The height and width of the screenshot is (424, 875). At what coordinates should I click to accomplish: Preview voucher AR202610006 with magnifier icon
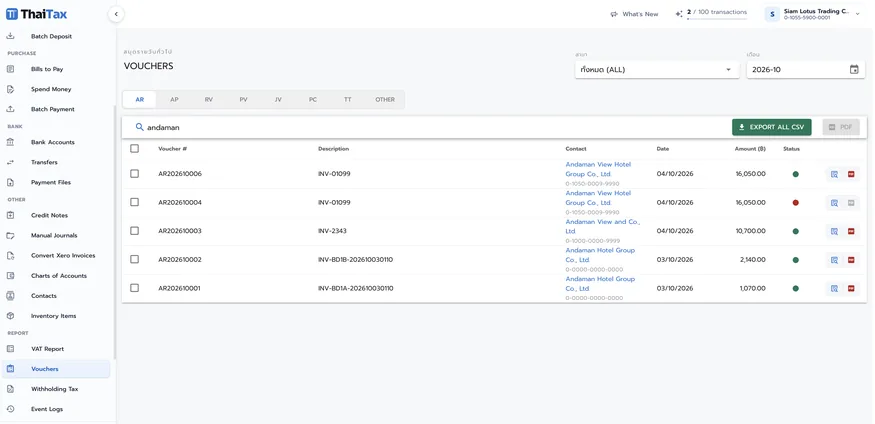(x=834, y=174)
